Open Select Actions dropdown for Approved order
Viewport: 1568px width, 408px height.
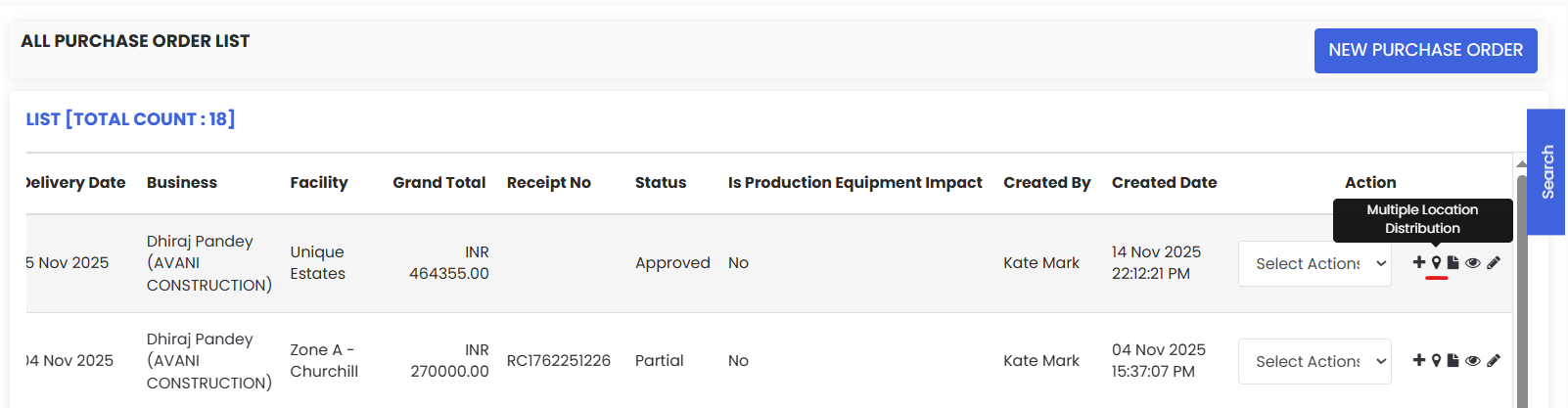point(1314,263)
